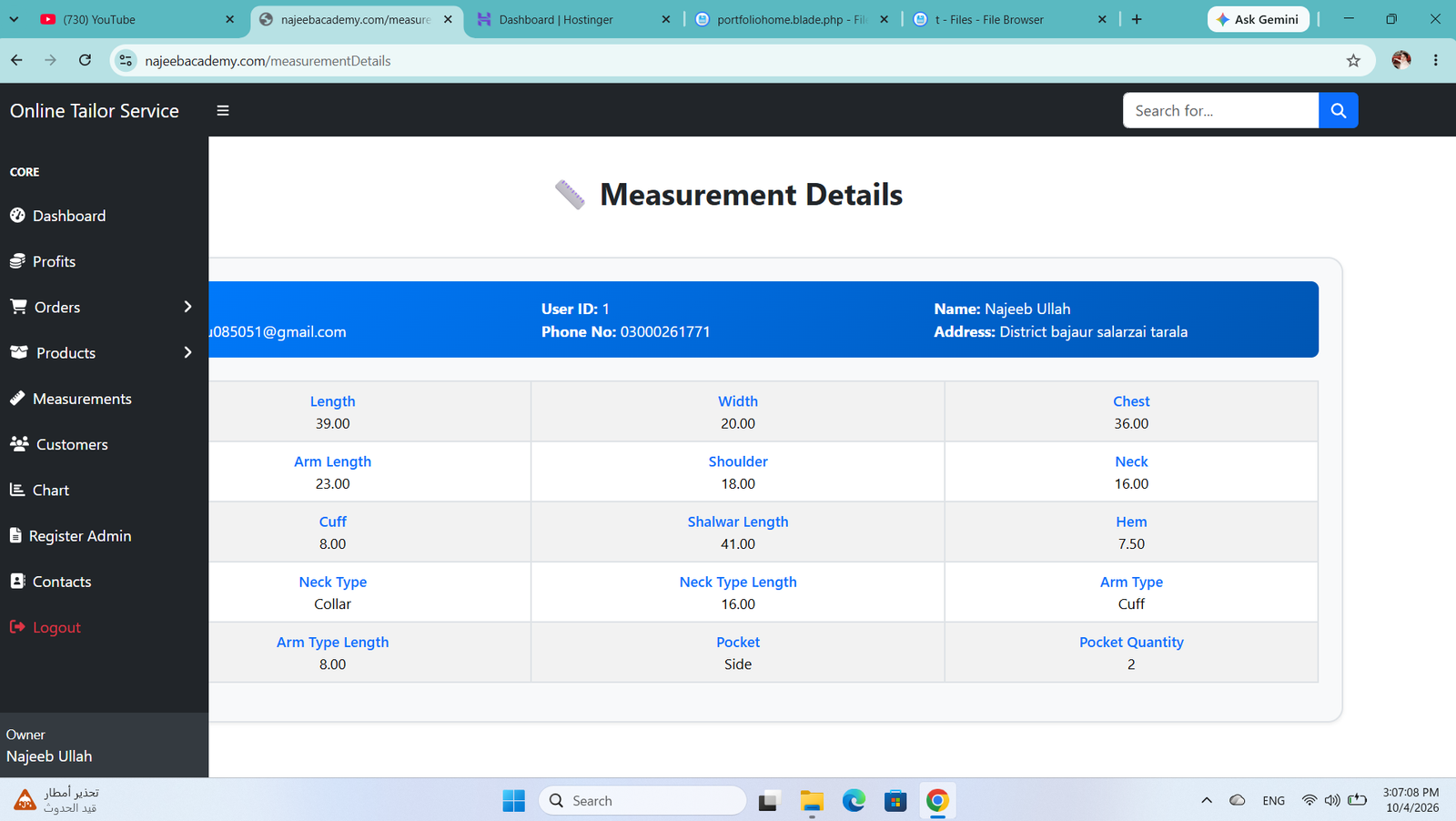Viewport: 1456px width, 821px height.
Task: Click the blue search magnifier button
Action: [x=1338, y=110]
